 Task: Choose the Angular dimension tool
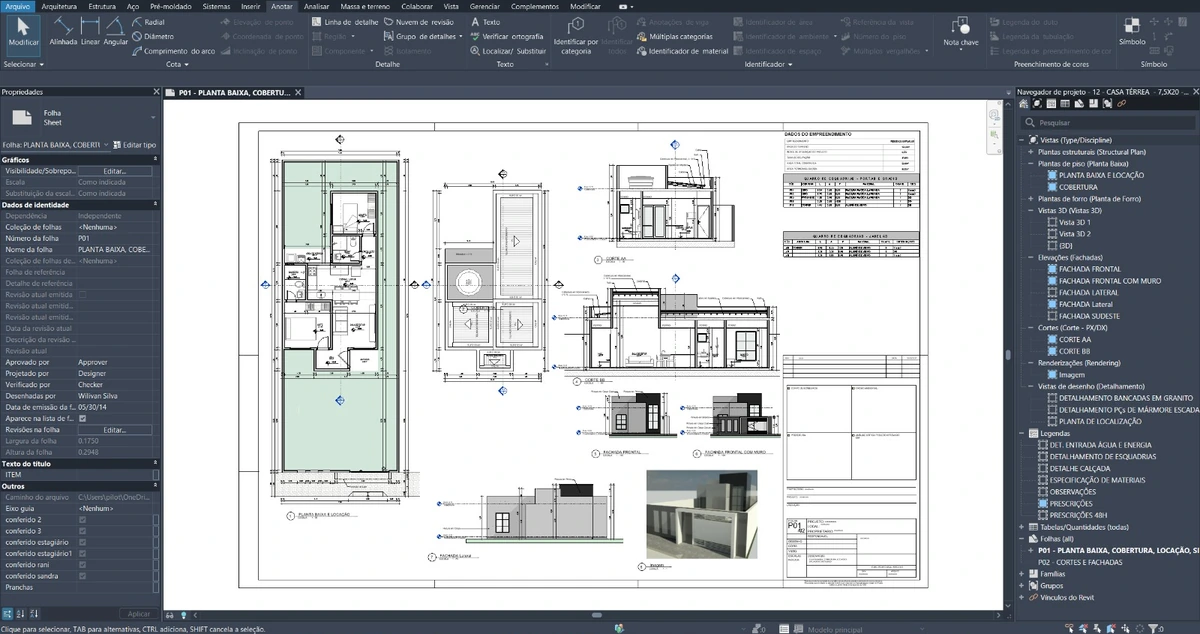[116, 31]
